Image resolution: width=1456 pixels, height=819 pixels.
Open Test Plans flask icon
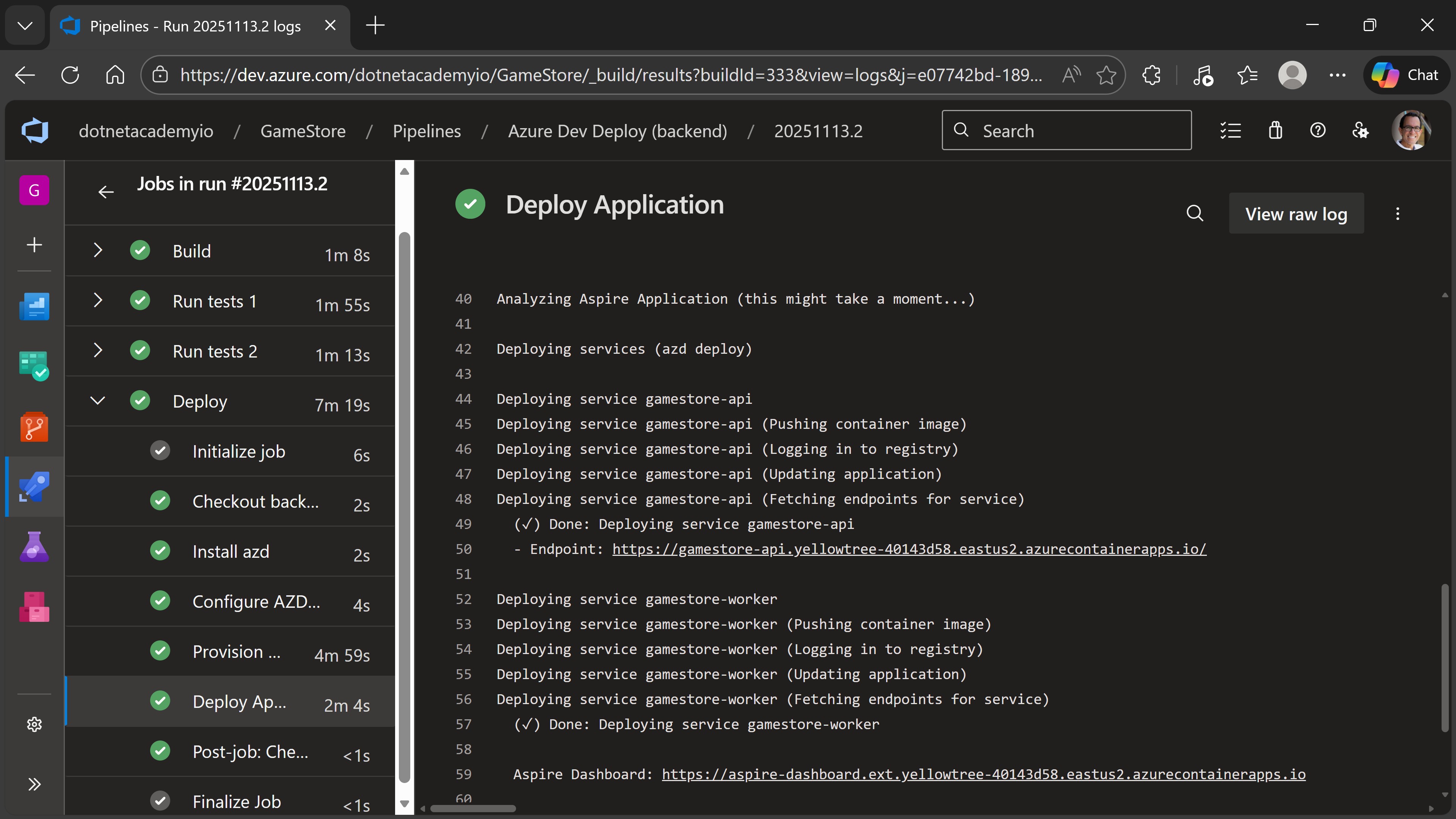pos(34,546)
